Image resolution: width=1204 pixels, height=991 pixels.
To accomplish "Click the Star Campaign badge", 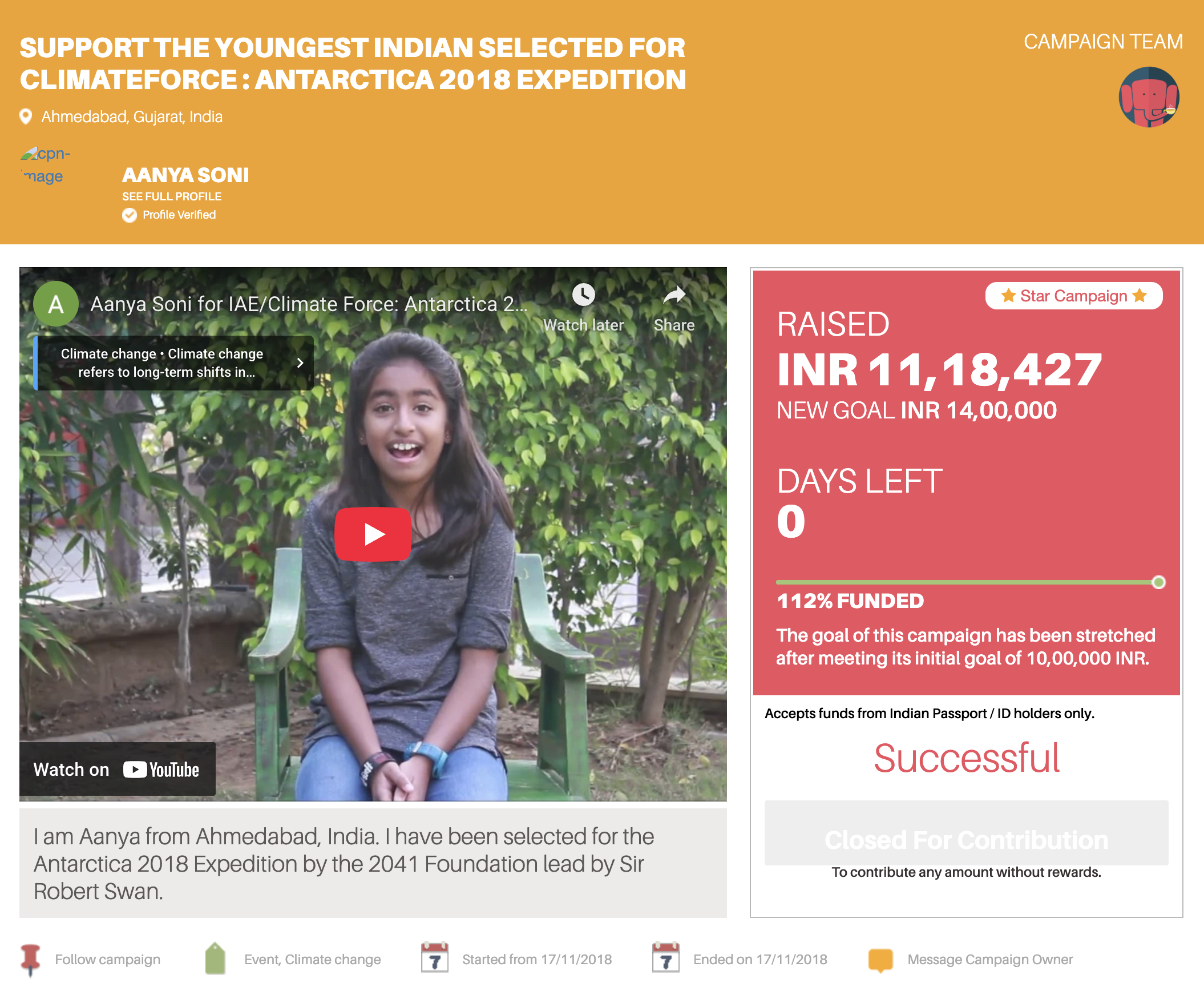I will pyautogui.click(x=1073, y=296).
